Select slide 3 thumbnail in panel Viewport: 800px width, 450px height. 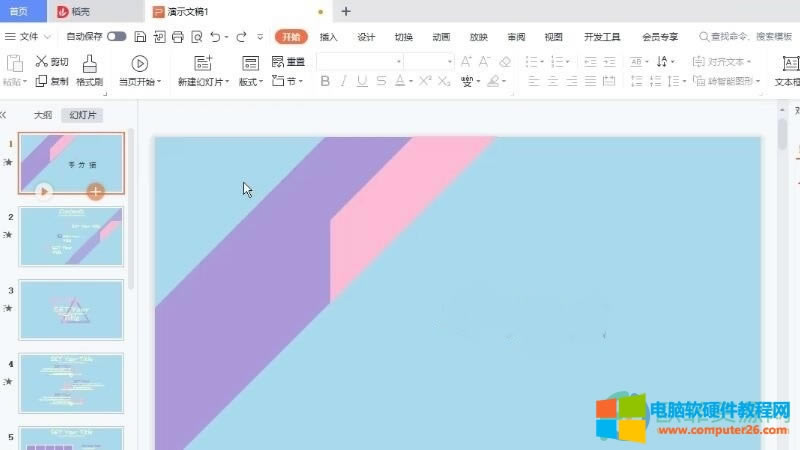(71, 309)
